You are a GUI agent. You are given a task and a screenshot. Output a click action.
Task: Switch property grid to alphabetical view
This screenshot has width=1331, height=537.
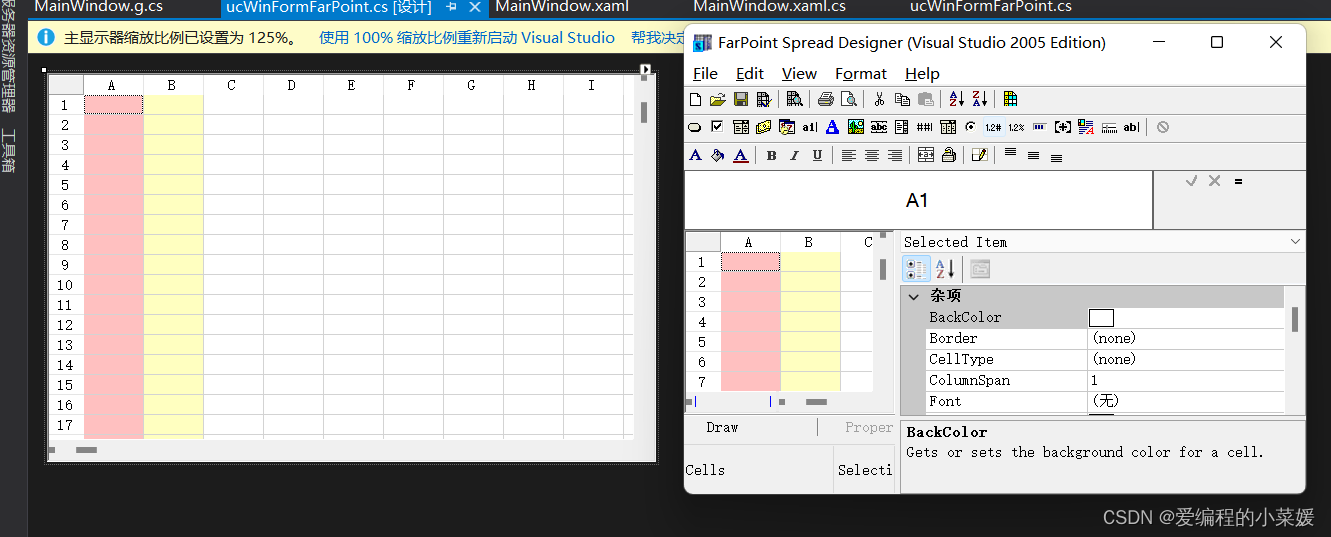945,268
